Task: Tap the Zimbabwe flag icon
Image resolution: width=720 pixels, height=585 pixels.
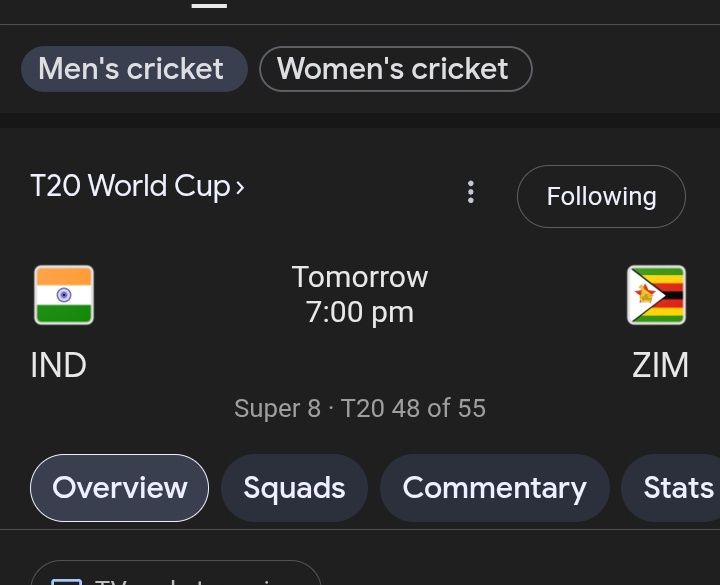Action: [x=656, y=295]
